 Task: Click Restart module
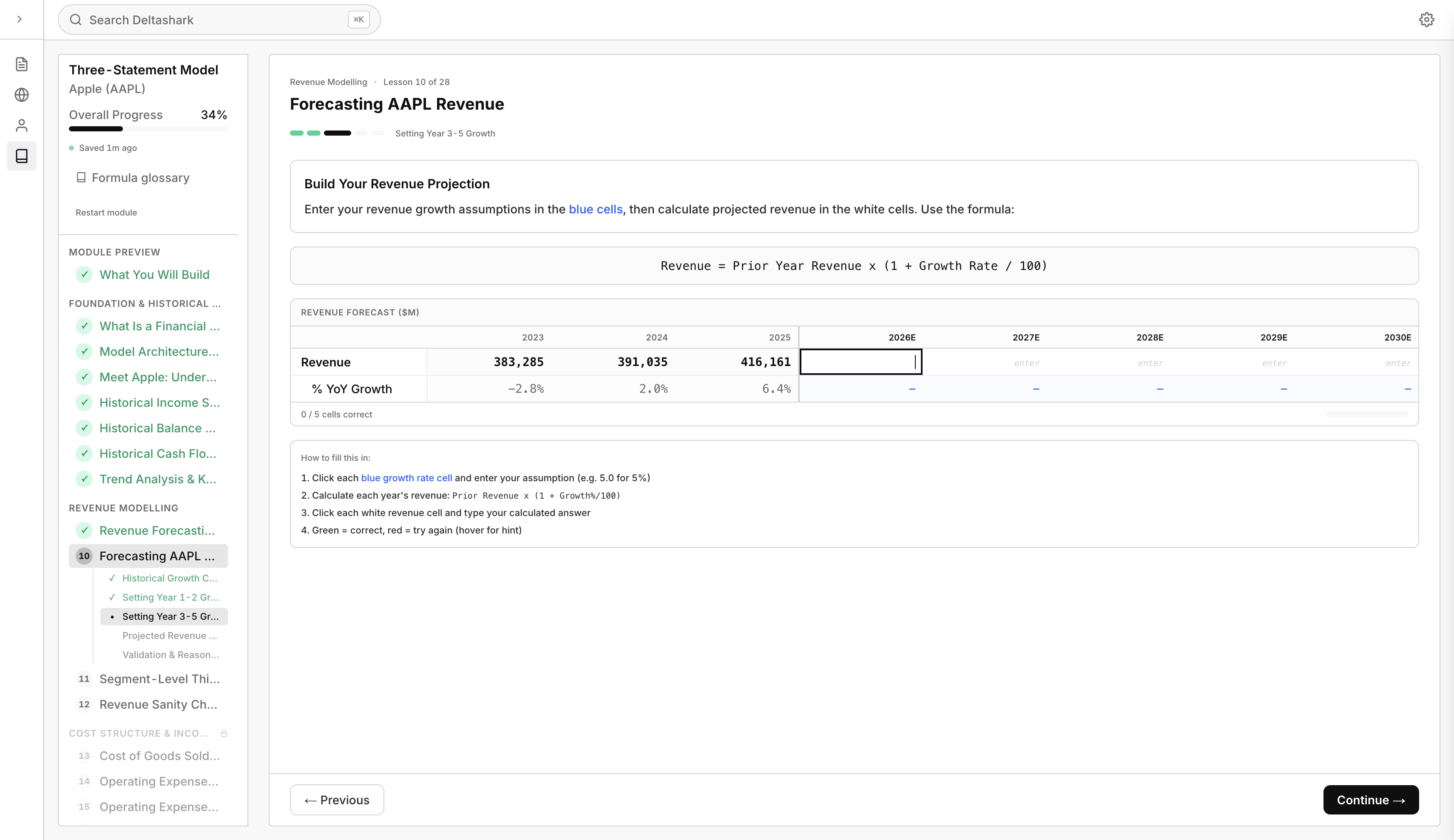pos(106,212)
